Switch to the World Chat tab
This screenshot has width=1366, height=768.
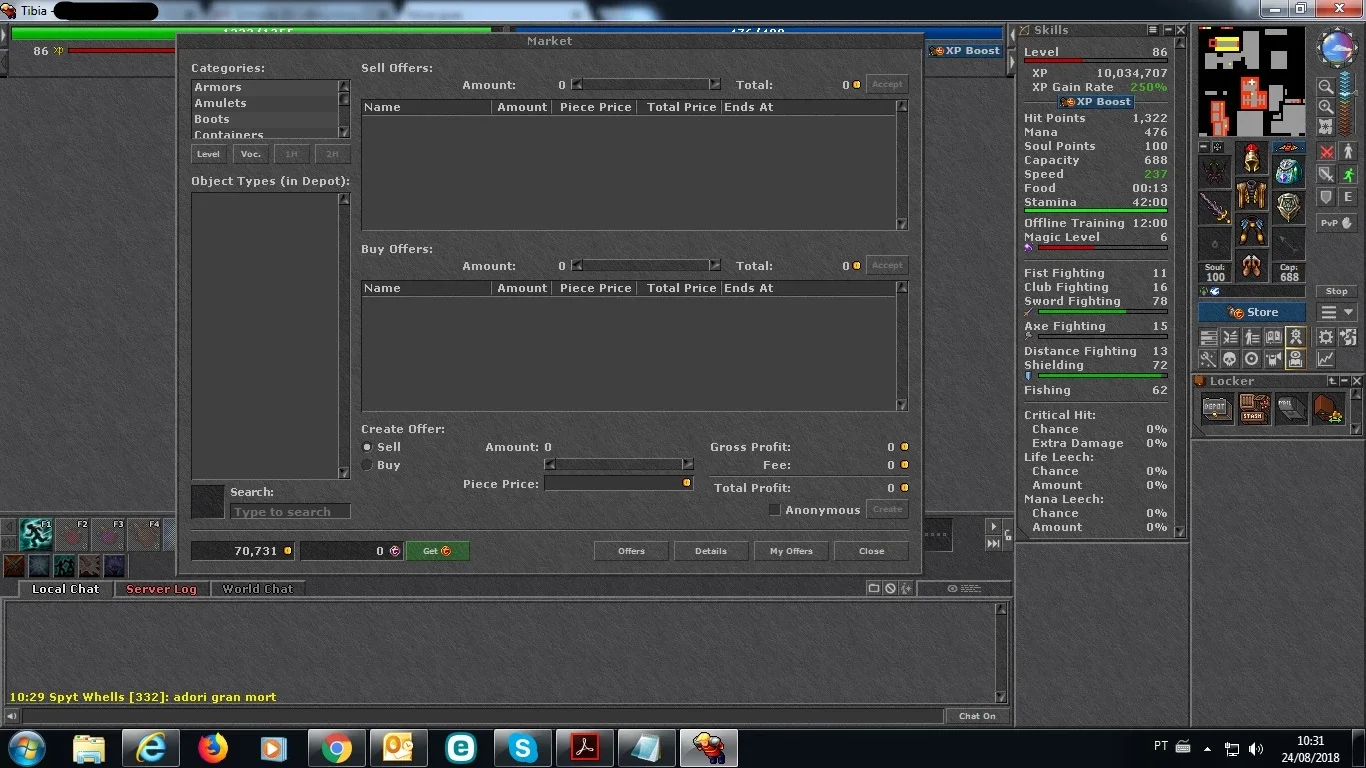click(x=258, y=589)
